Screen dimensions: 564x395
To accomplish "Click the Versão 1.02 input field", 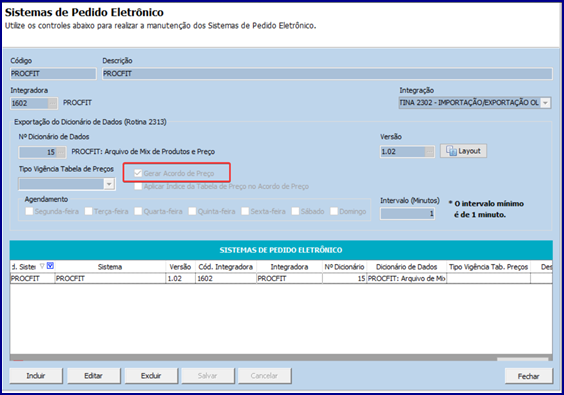I will pyautogui.click(x=403, y=152).
